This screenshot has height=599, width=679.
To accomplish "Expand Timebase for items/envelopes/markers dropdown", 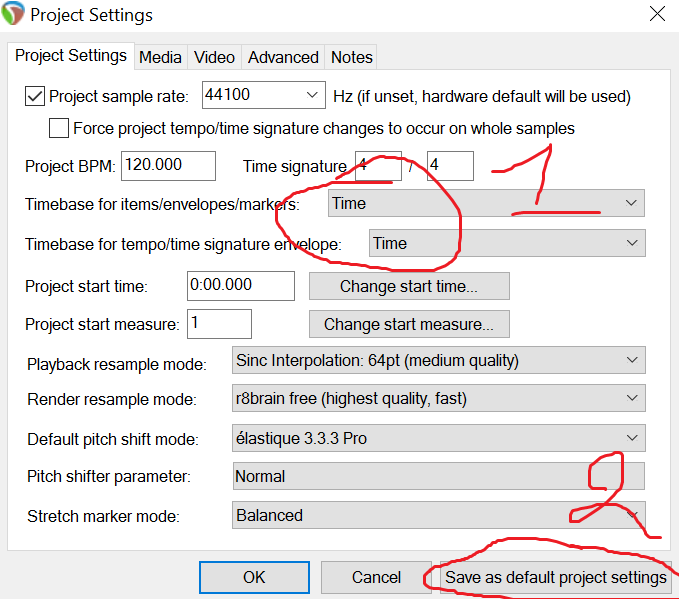I will [486, 204].
